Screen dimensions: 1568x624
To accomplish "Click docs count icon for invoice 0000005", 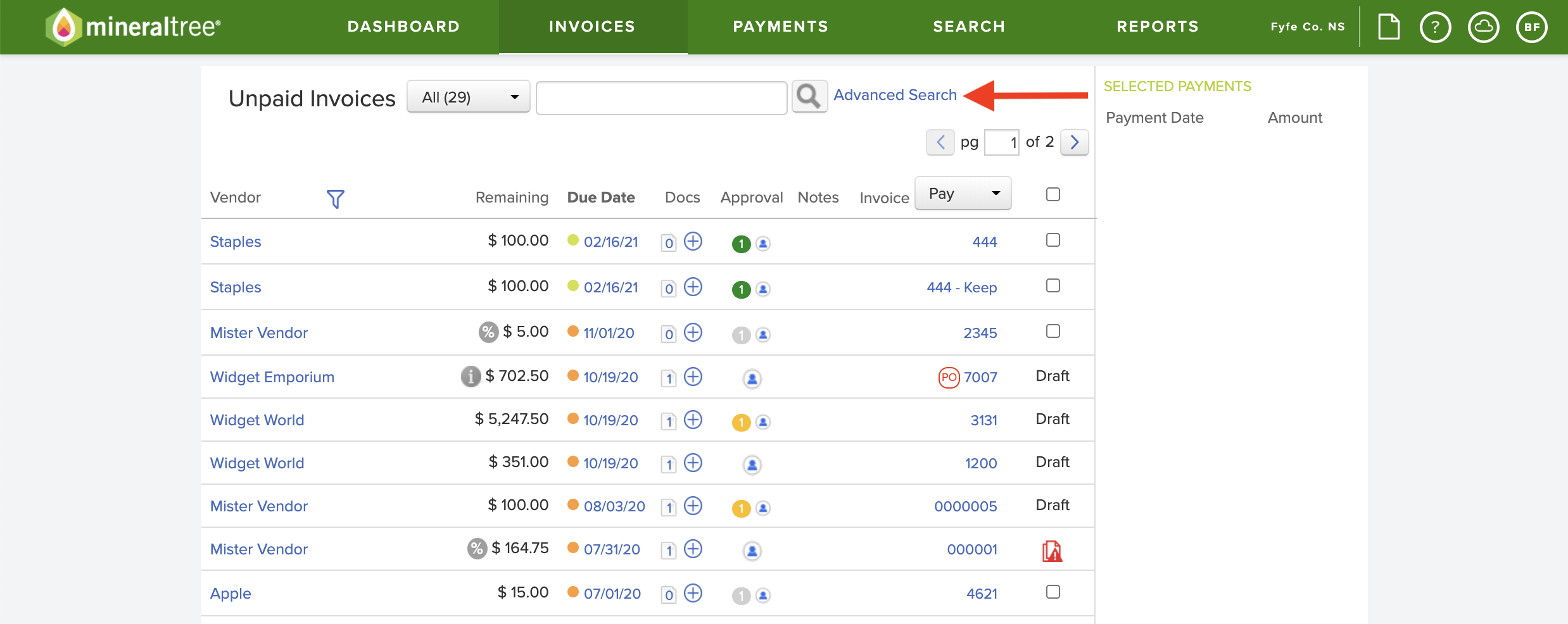I will click(x=669, y=508).
